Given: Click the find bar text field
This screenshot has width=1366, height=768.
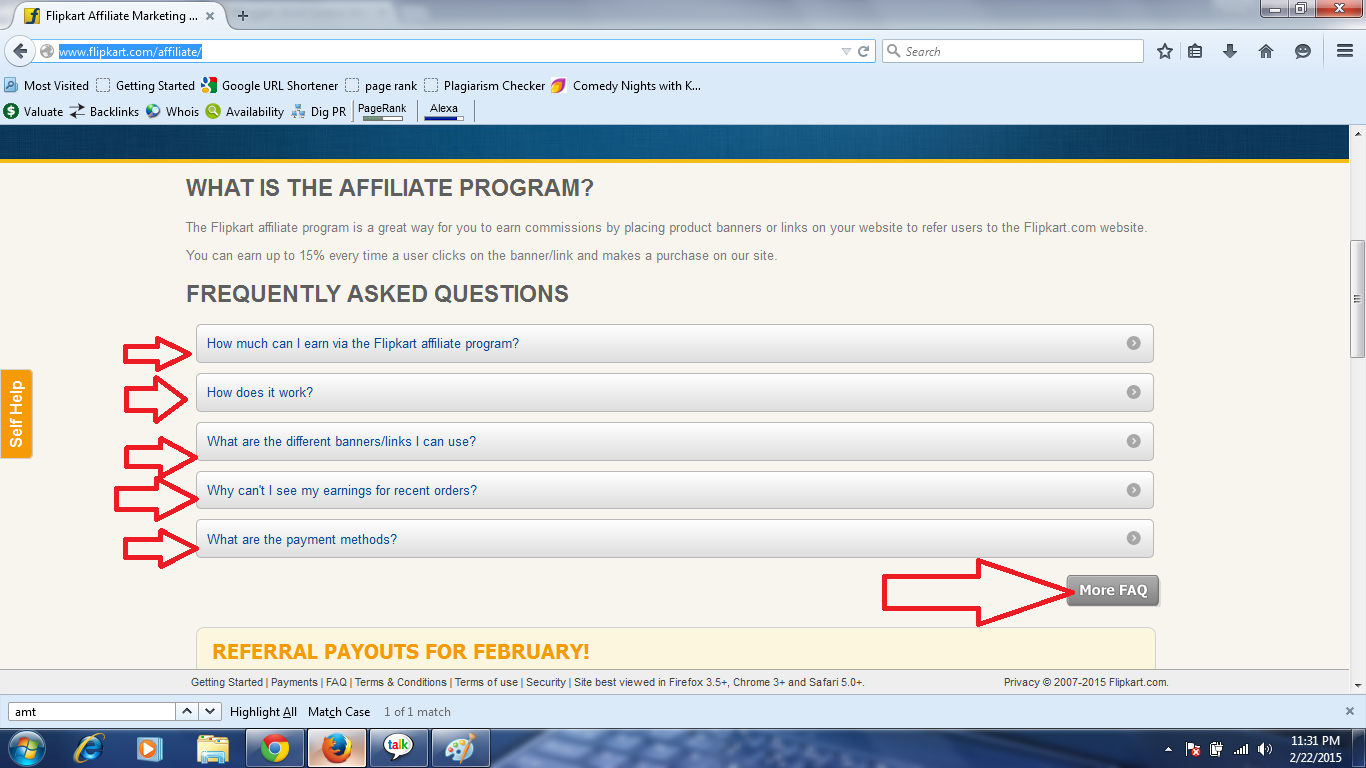Looking at the screenshot, I should tap(92, 711).
